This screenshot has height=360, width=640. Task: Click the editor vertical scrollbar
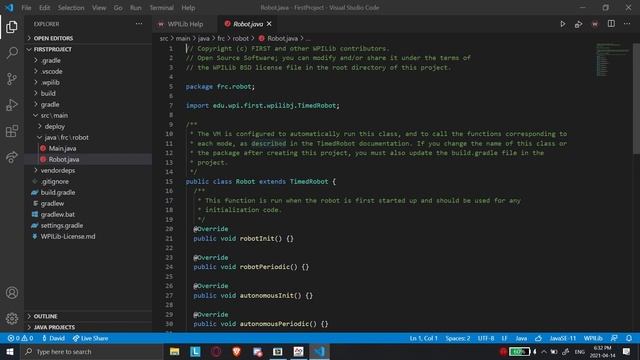tap(636, 98)
